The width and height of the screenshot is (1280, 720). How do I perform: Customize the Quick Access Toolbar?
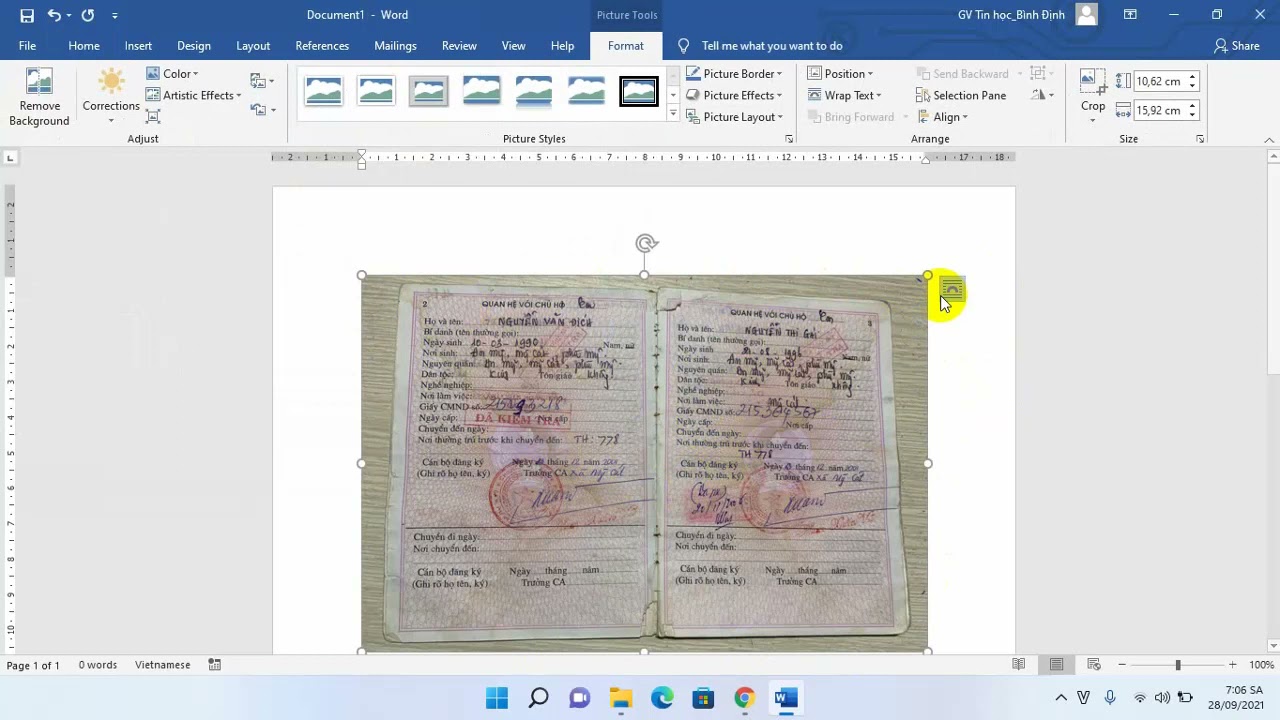[114, 15]
